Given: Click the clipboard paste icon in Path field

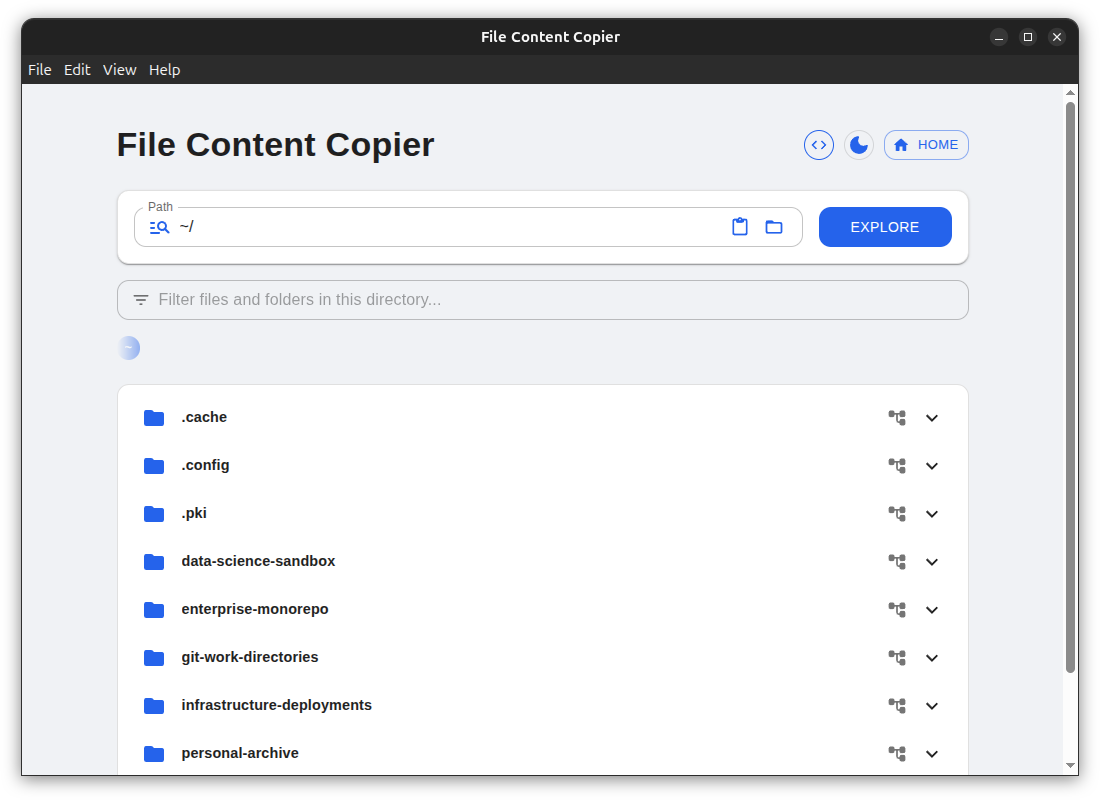Looking at the screenshot, I should [x=740, y=227].
